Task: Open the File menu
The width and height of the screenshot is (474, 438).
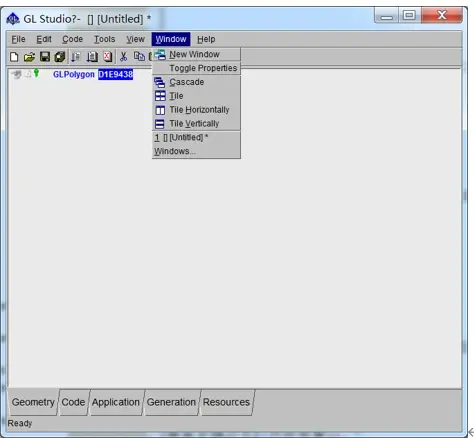Action: pyautogui.click(x=18, y=39)
